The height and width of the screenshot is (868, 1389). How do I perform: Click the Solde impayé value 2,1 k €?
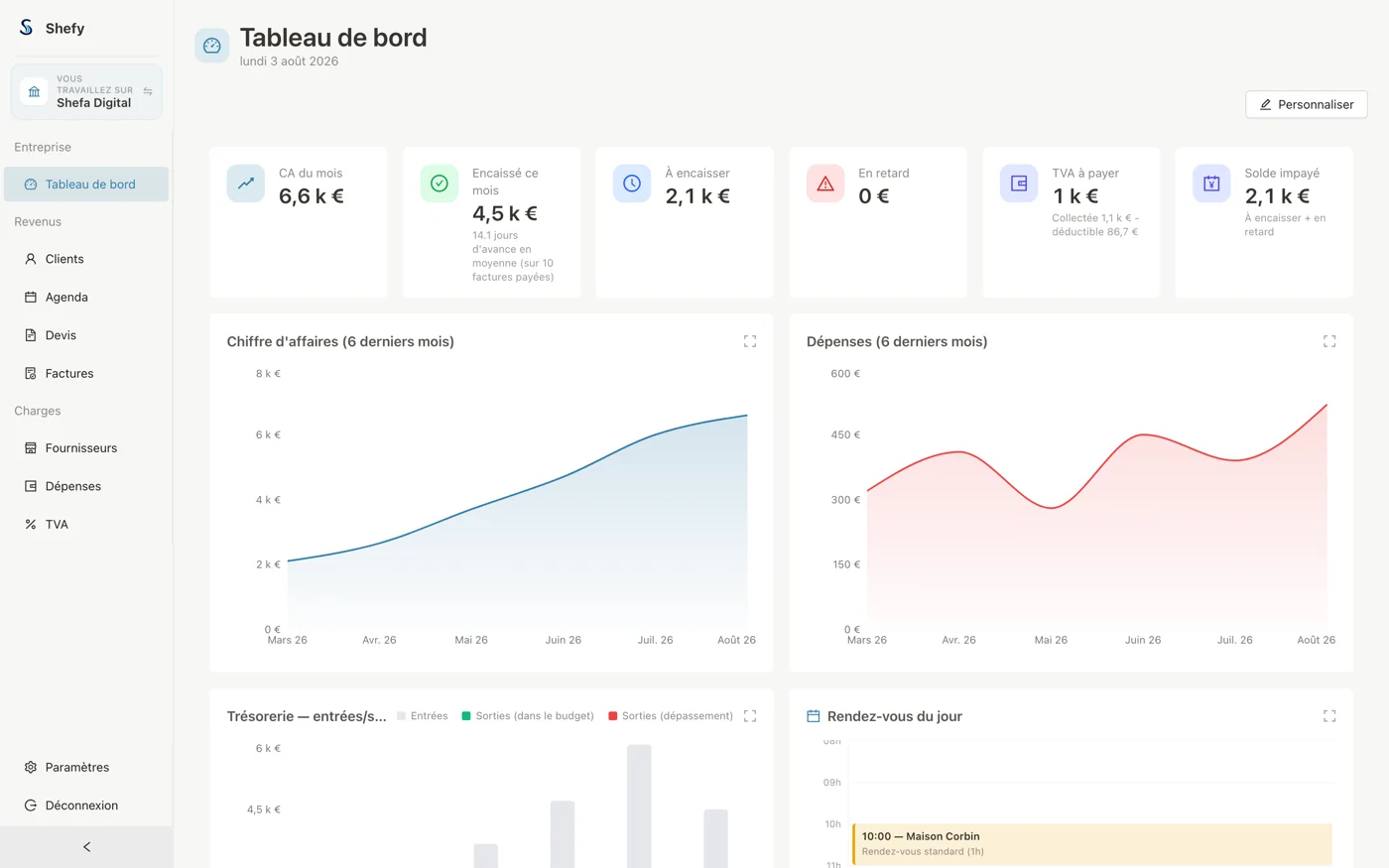click(x=1278, y=196)
